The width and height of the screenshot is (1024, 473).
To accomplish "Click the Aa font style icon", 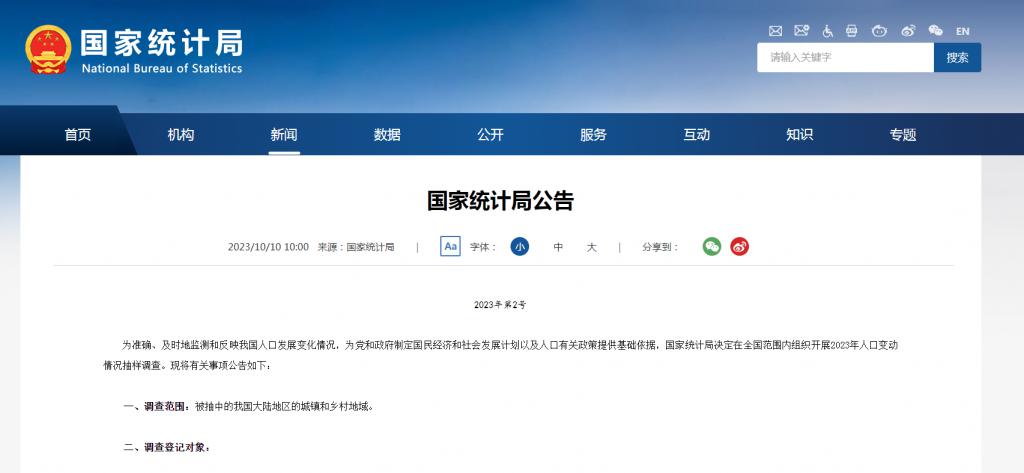I will coord(451,246).
